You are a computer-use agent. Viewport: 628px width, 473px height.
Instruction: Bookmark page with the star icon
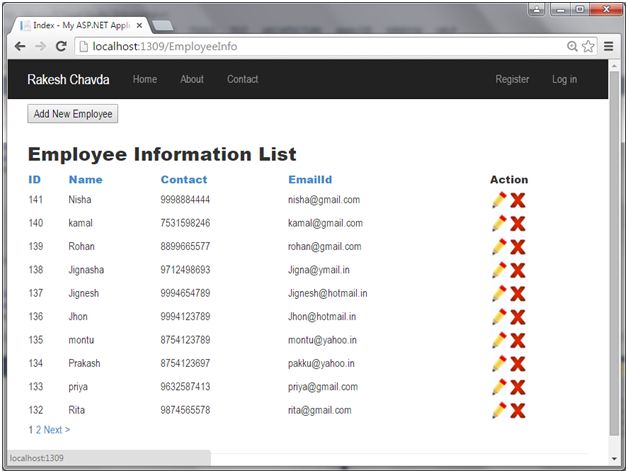pos(588,46)
